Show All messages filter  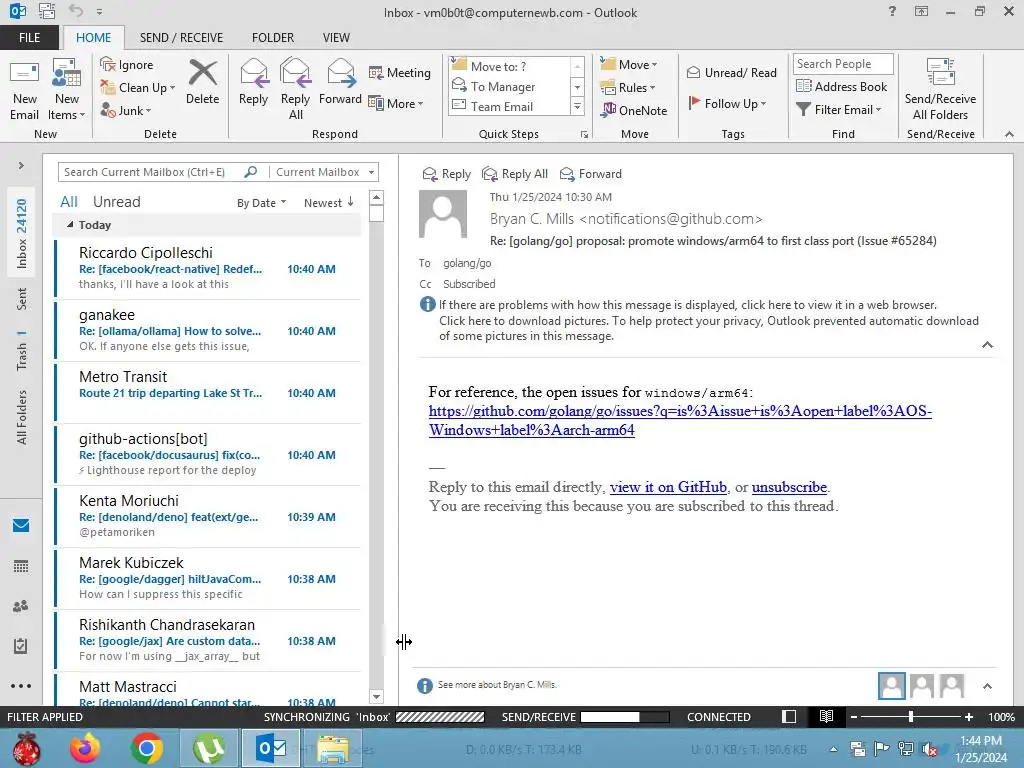[69, 202]
